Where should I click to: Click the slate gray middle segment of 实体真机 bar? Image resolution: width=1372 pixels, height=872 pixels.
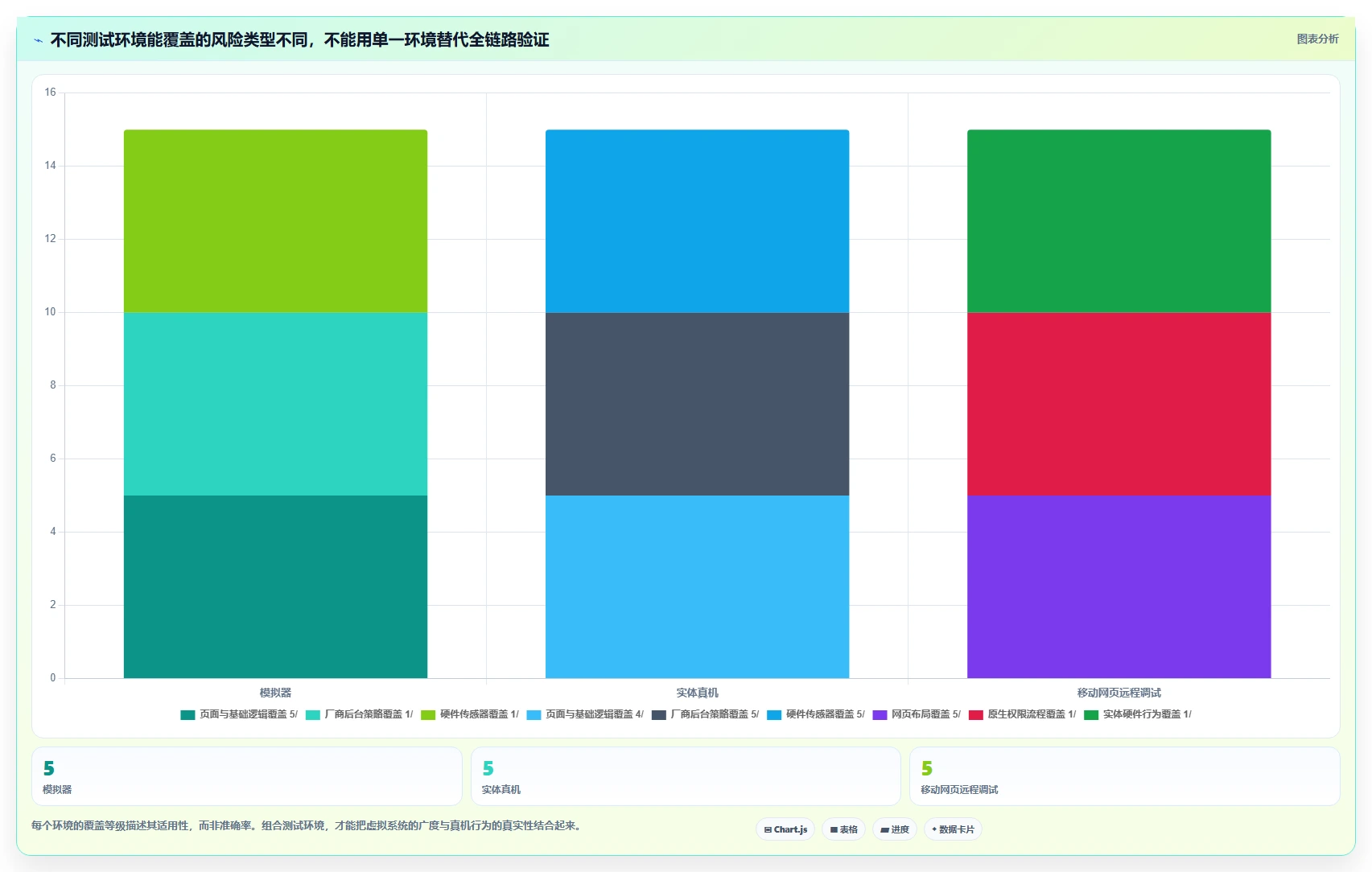click(x=697, y=404)
